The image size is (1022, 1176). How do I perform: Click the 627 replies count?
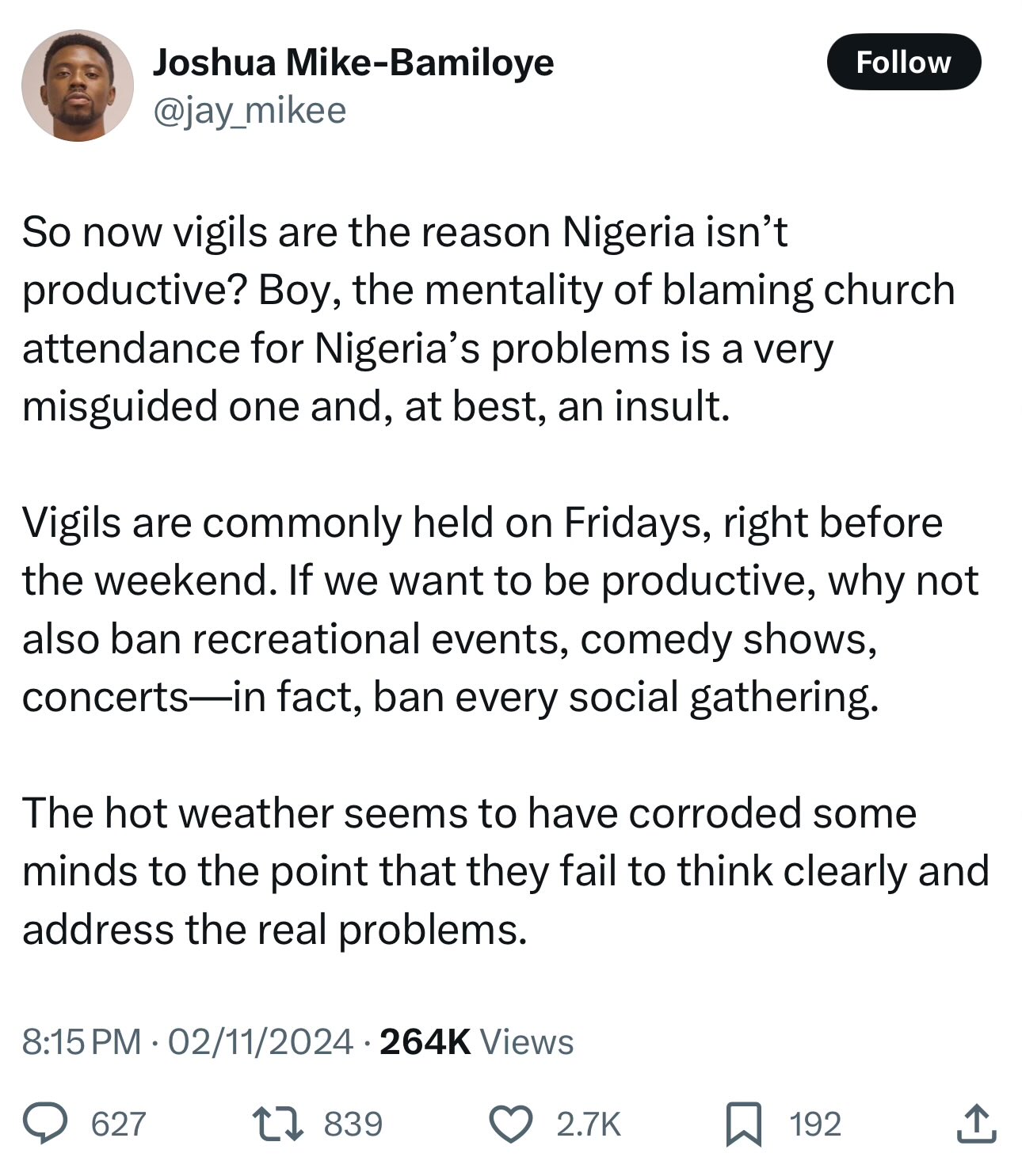[119, 1125]
